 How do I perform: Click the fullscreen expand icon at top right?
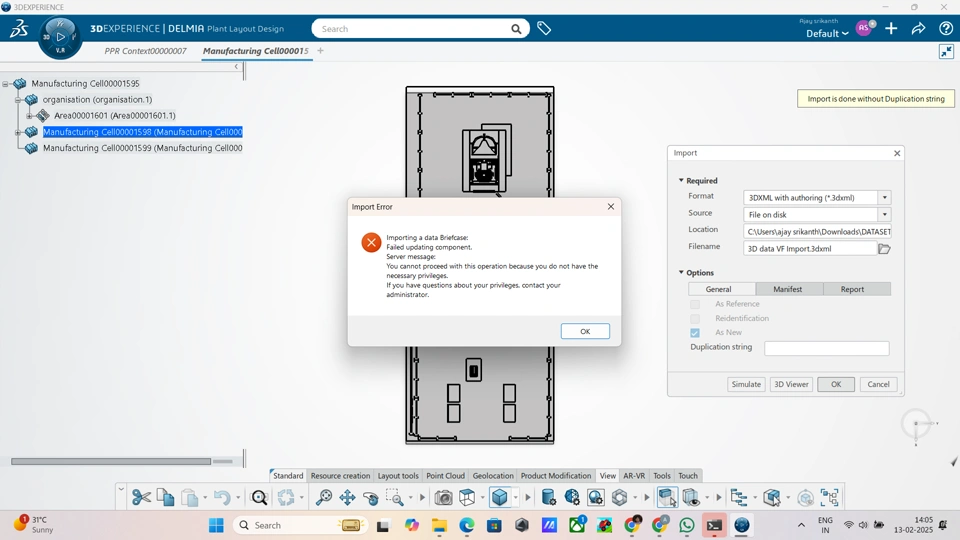coord(946,51)
